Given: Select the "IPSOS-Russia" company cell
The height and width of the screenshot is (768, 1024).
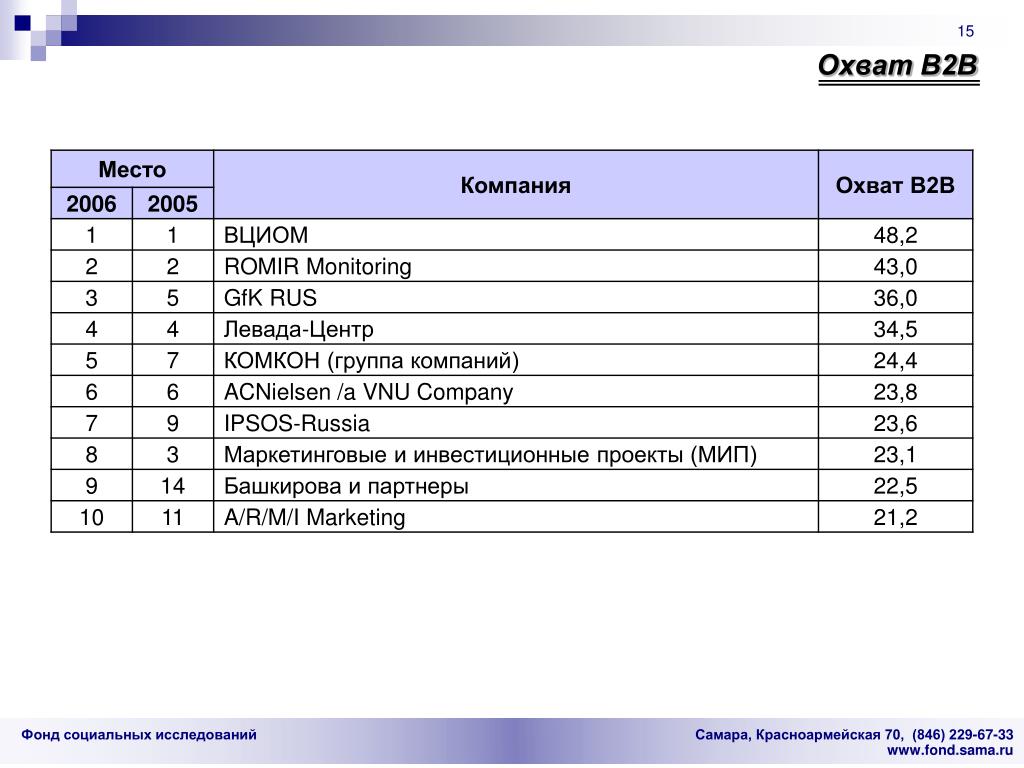Looking at the screenshot, I should point(515,423).
